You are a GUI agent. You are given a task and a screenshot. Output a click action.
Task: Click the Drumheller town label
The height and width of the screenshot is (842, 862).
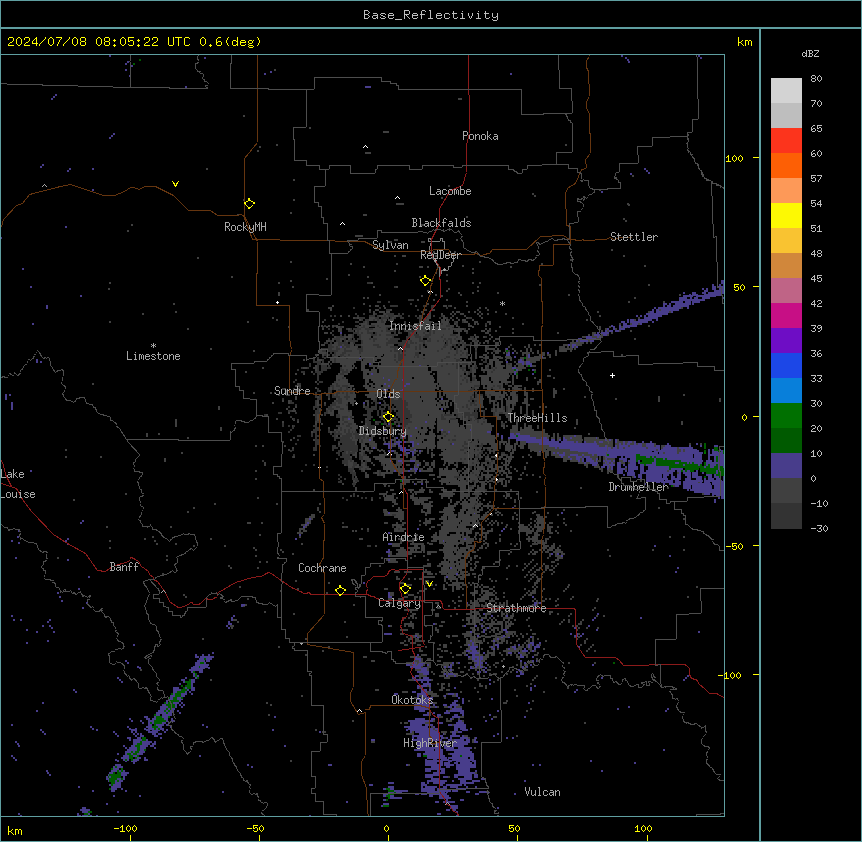click(x=638, y=487)
